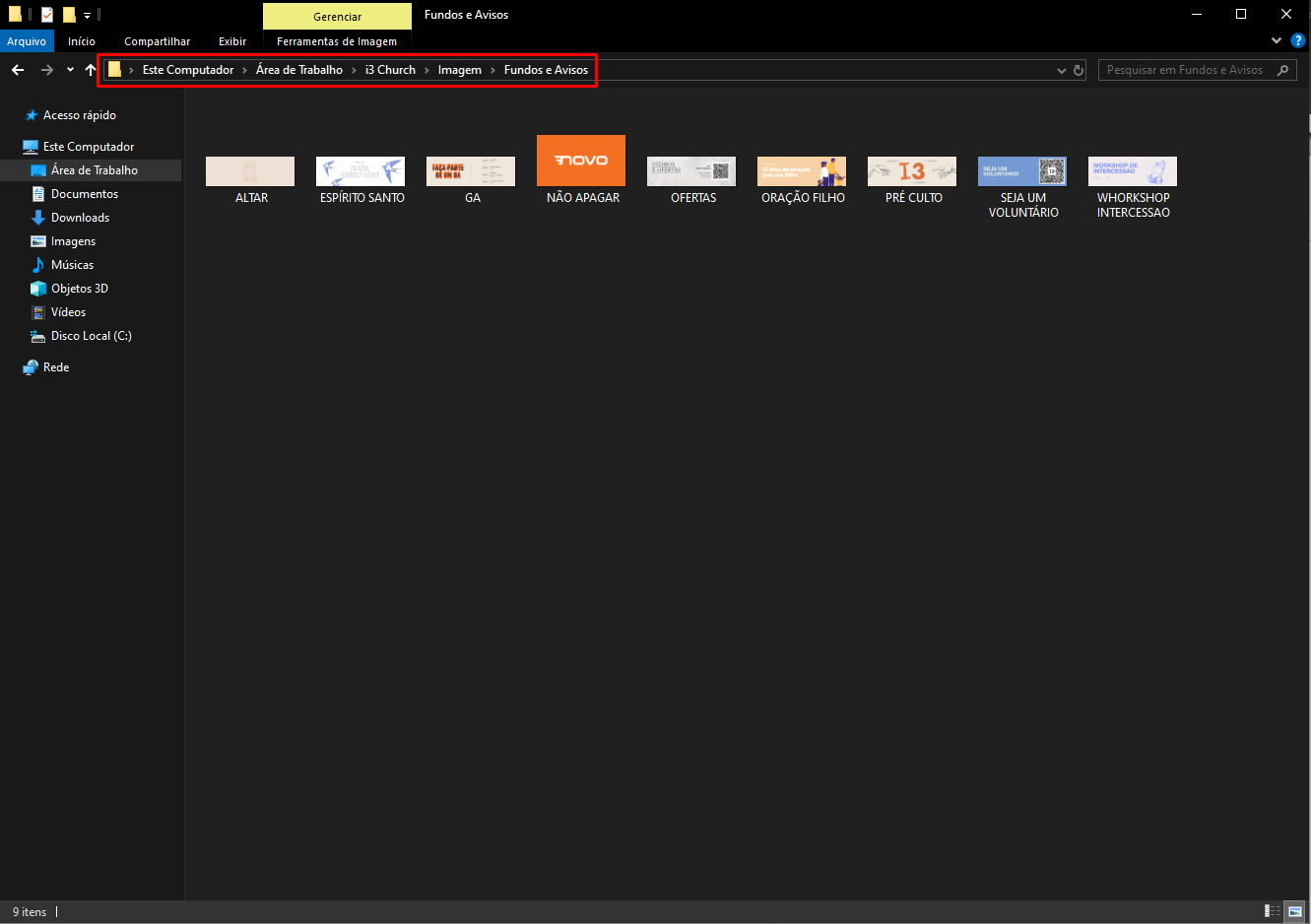The width and height of the screenshot is (1311, 924).
Task: Navigate up one folder level
Action: tap(91, 70)
